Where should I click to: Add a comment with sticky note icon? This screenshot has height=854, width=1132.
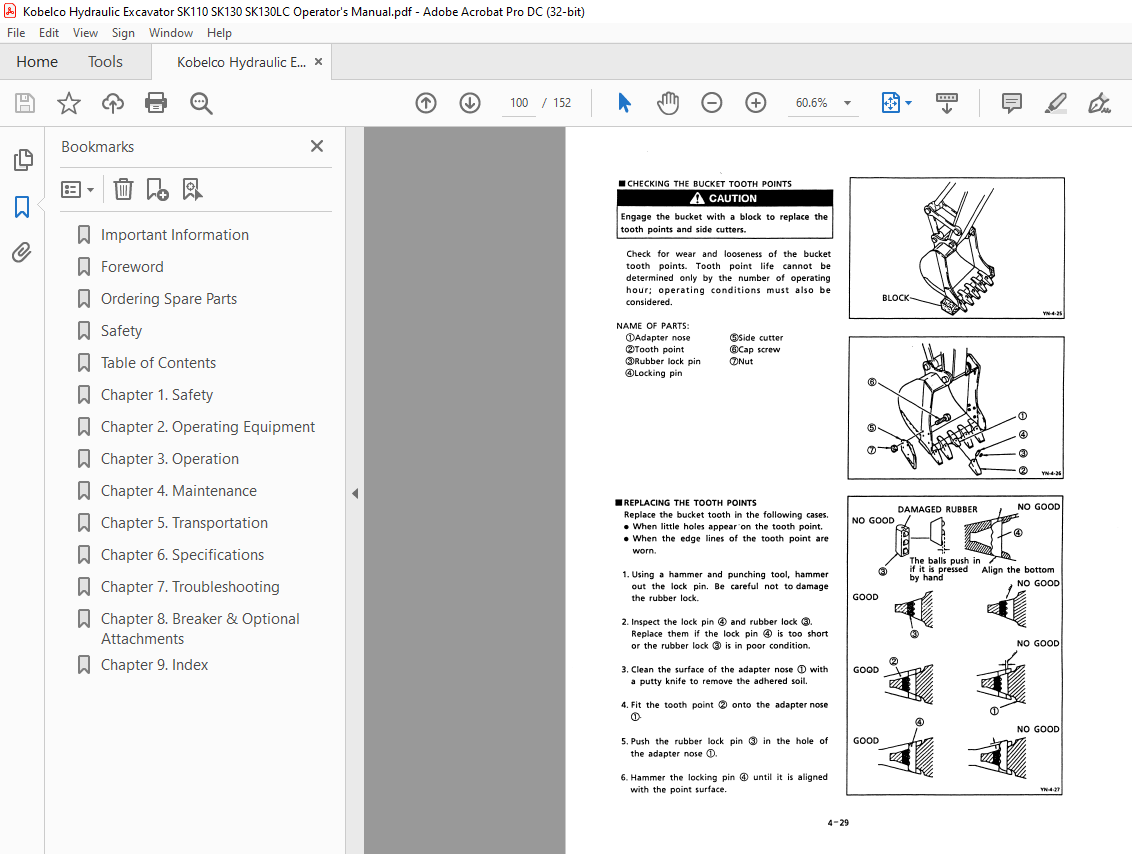pos(1011,103)
